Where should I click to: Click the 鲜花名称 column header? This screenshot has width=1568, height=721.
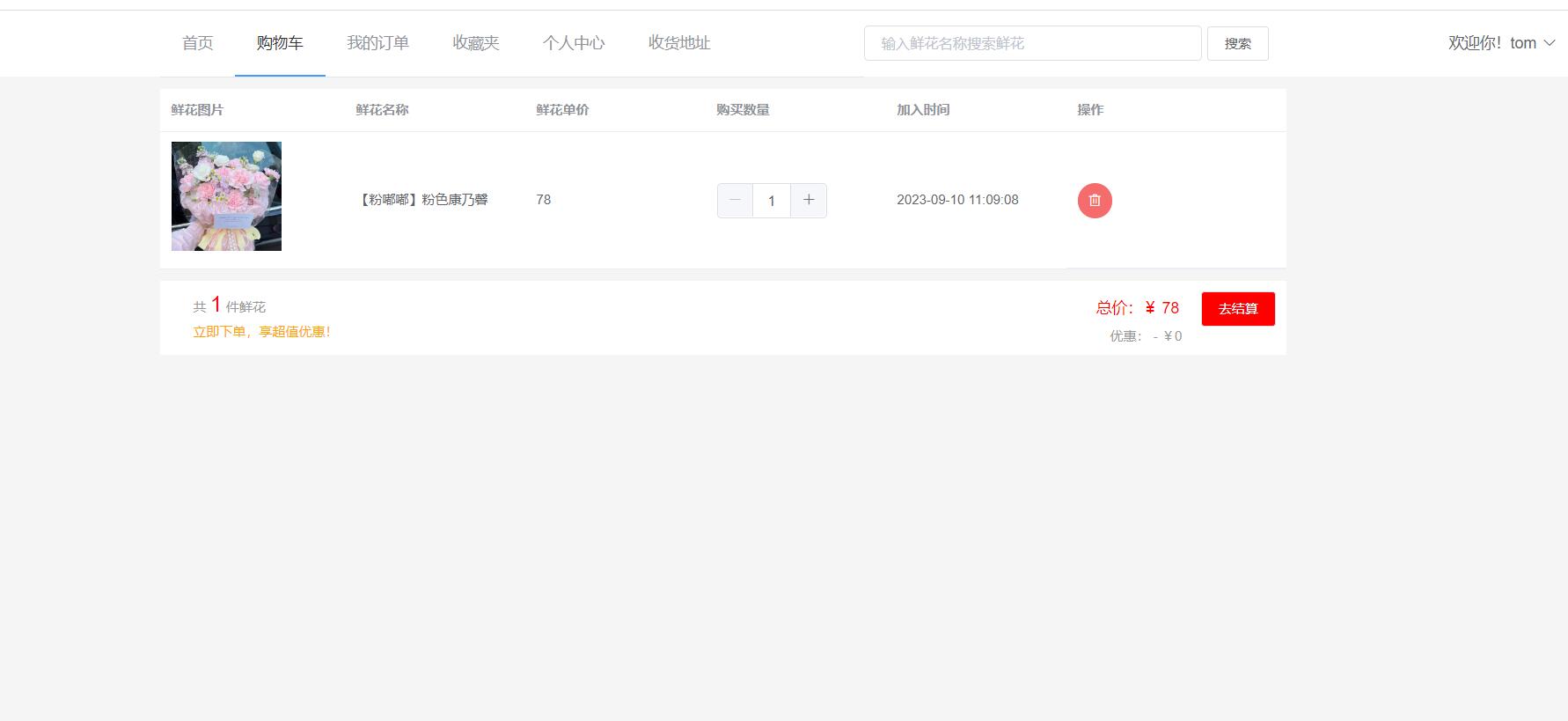click(382, 110)
